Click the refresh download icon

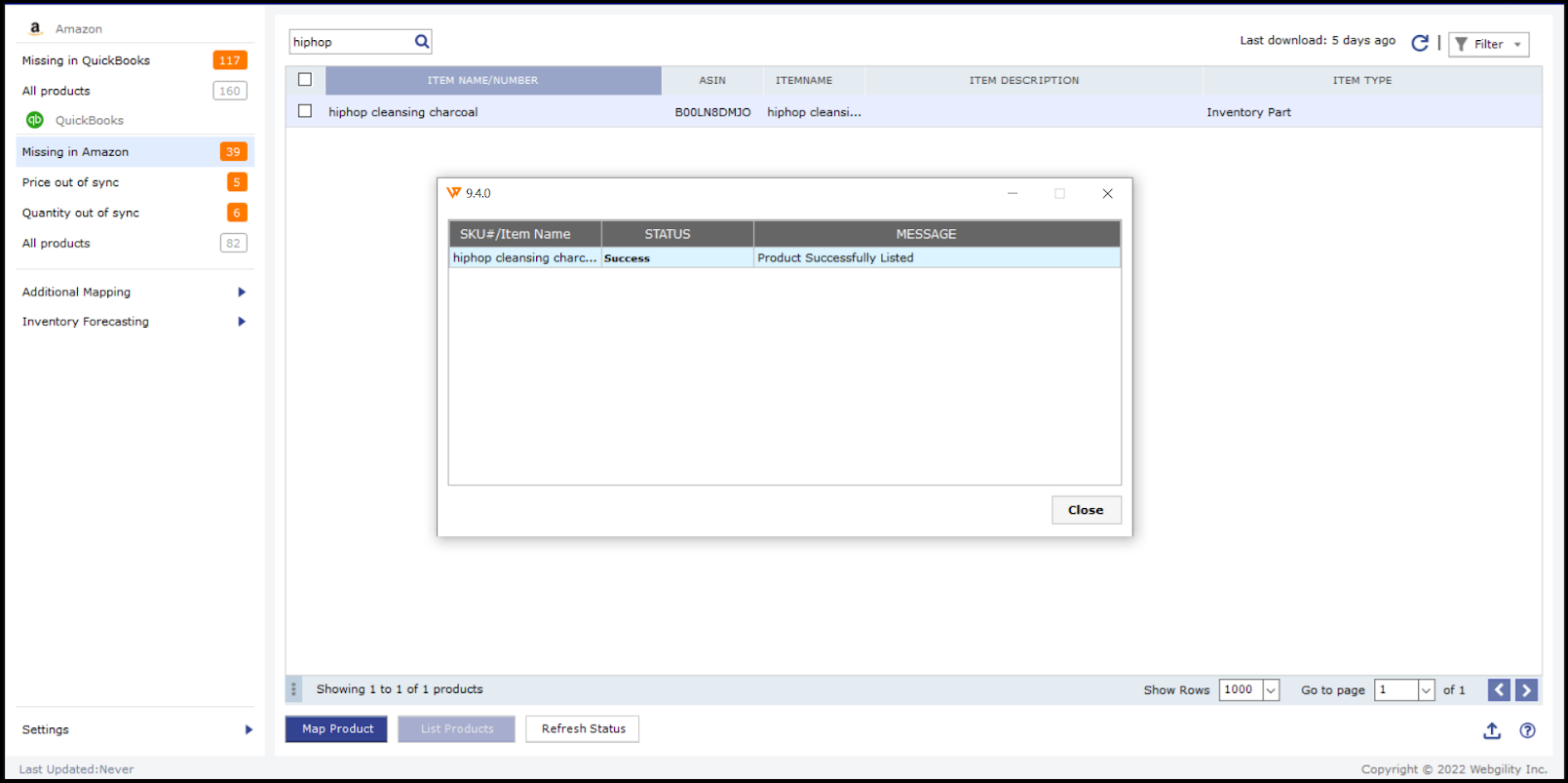pos(1420,43)
